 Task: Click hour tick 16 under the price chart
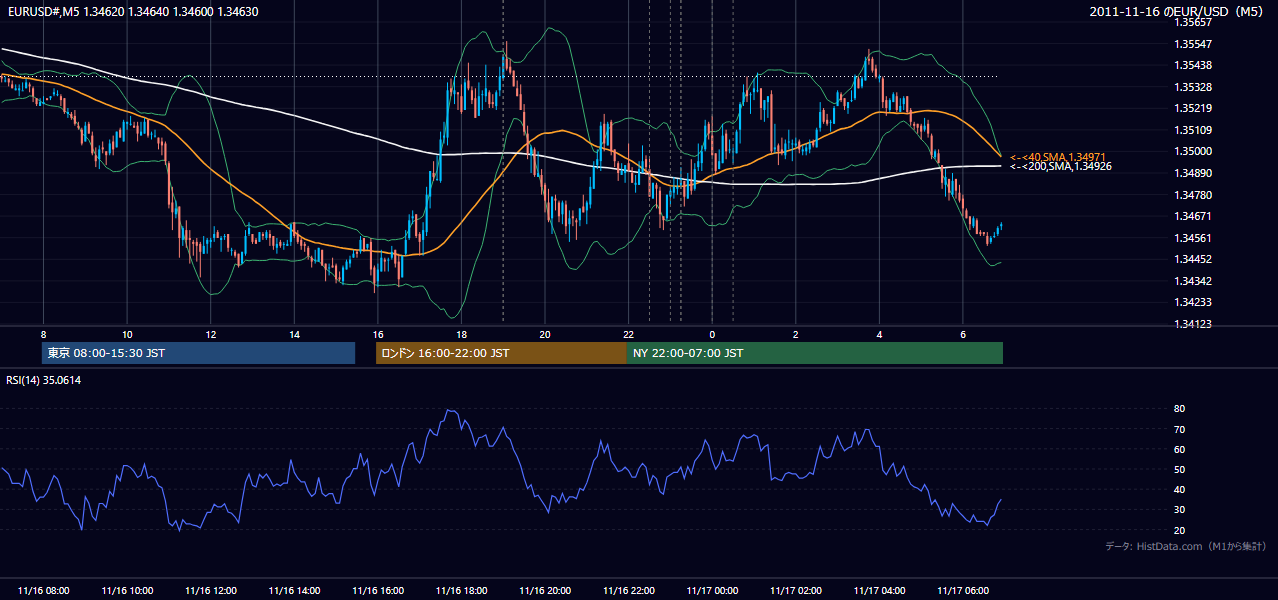378,334
